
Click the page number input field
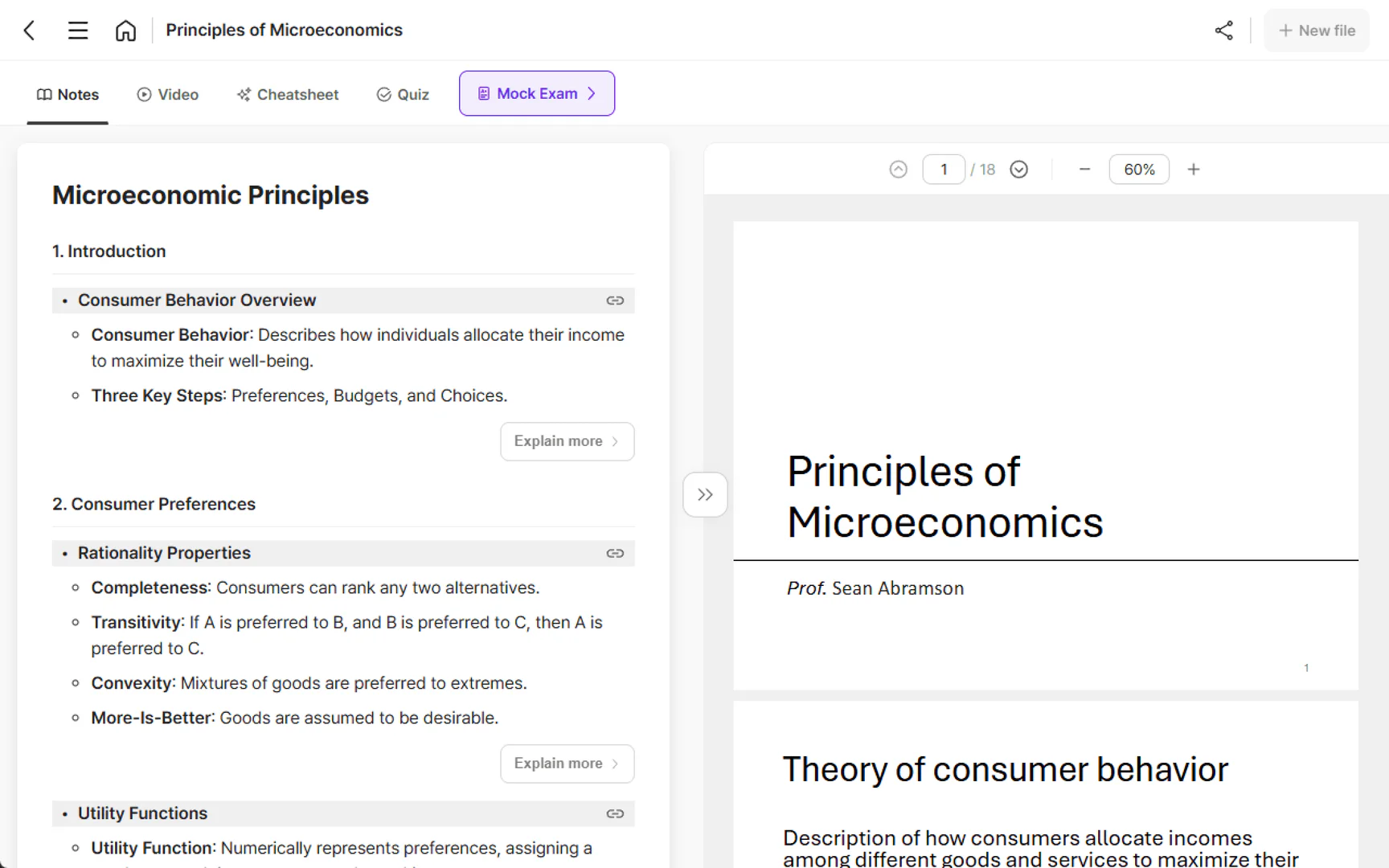[944, 170]
